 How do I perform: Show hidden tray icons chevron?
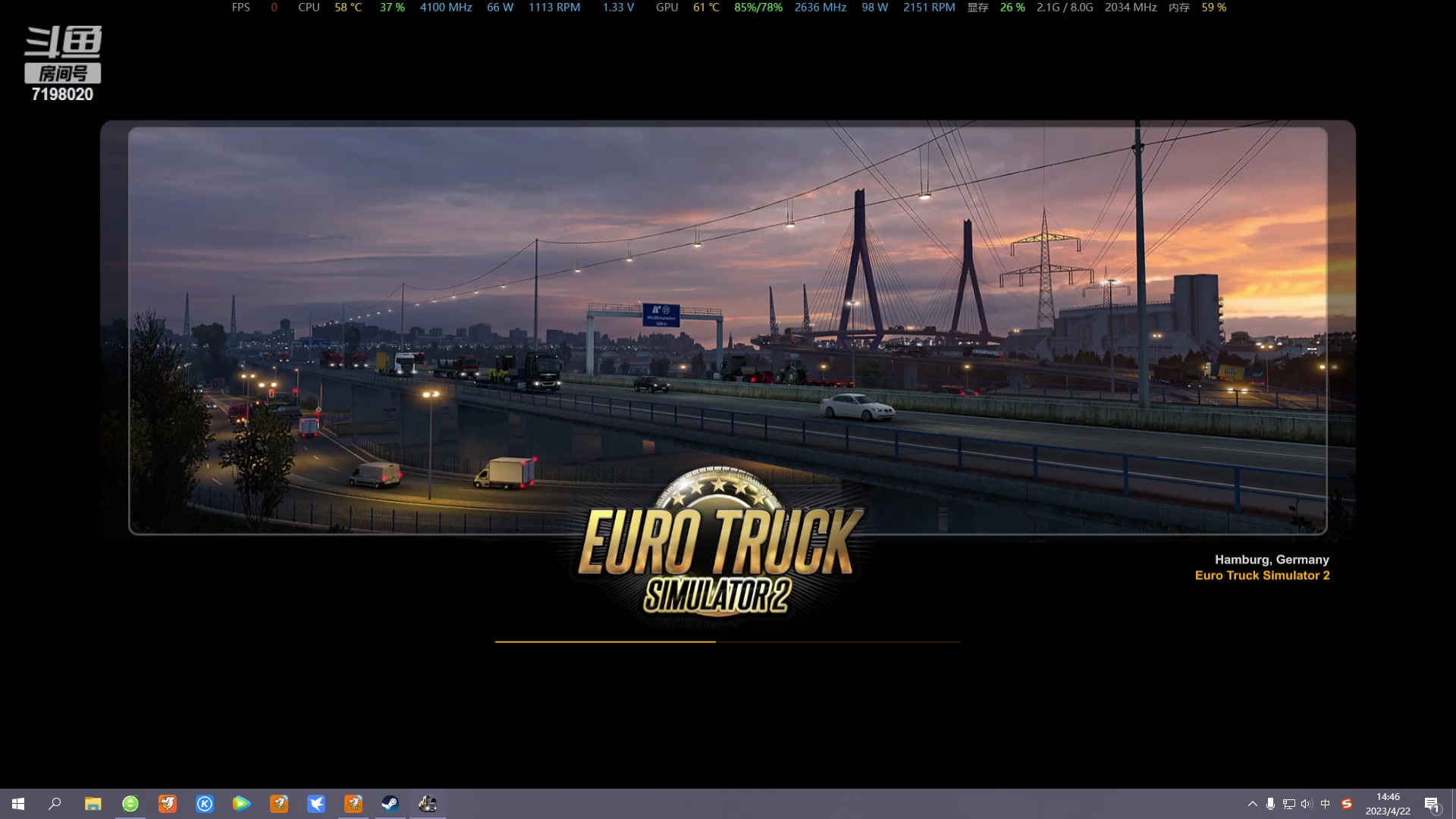(x=1253, y=804)
